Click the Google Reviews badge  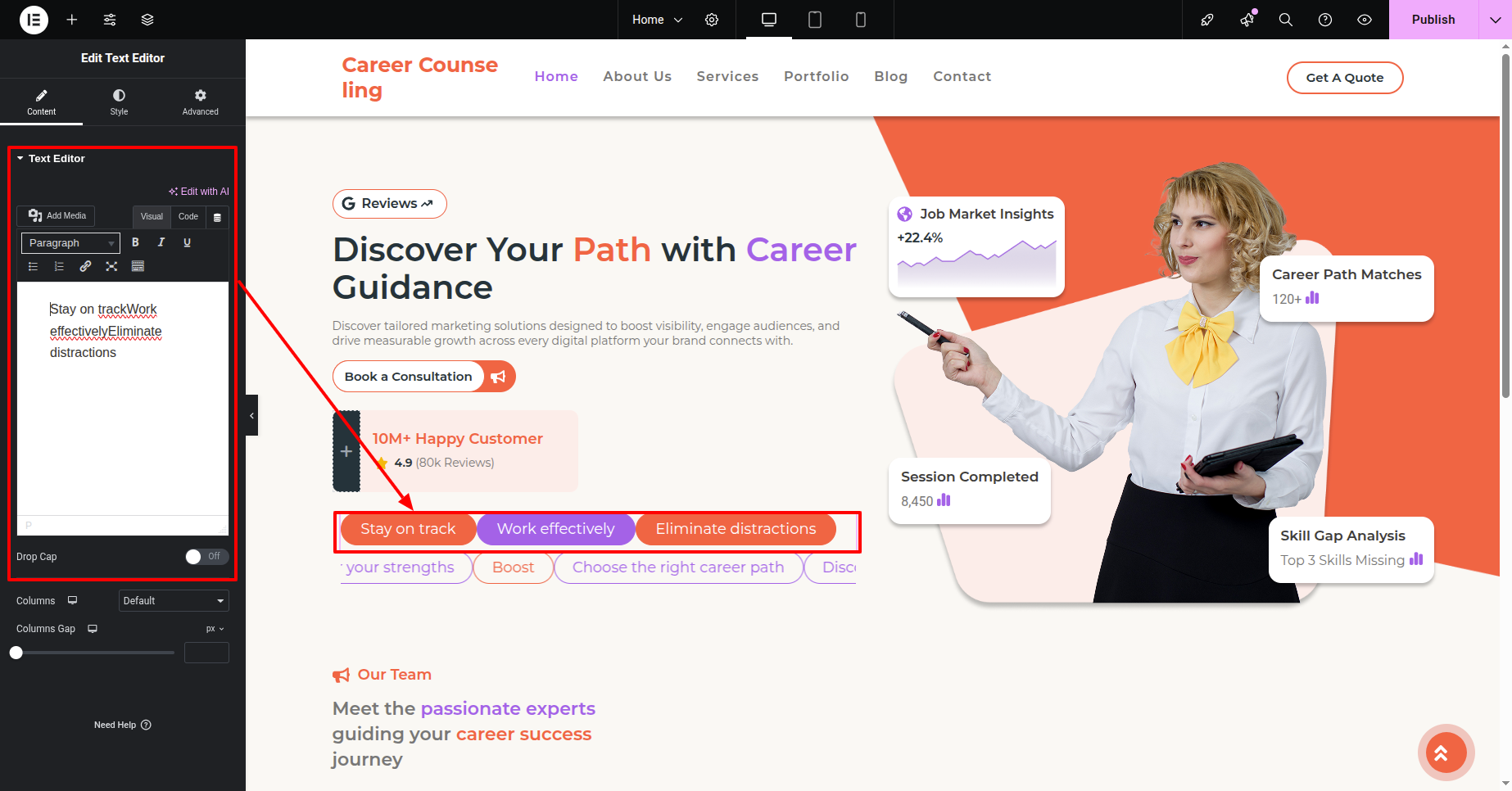(x=389, y=204)
